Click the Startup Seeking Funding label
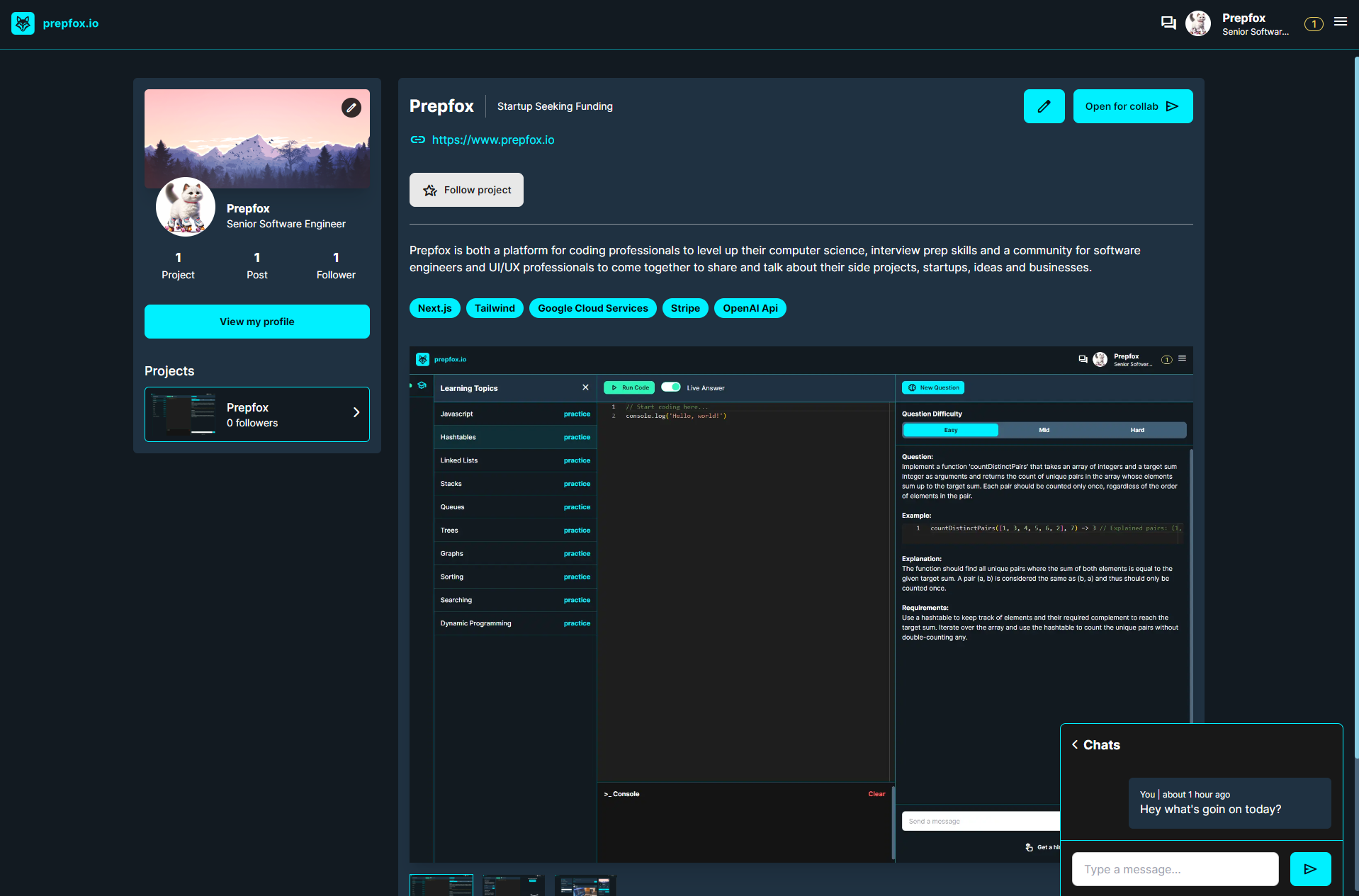Screen dimensions: 1359x896 pos(555,106)
